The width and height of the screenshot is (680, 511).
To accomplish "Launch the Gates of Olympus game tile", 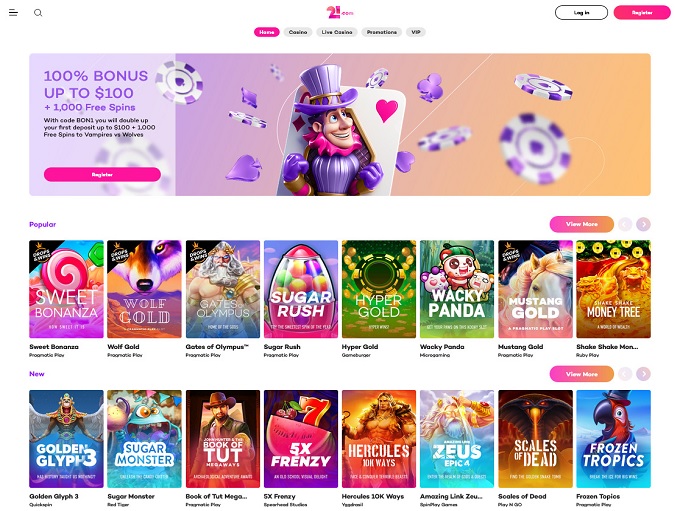I will (223, 289).
